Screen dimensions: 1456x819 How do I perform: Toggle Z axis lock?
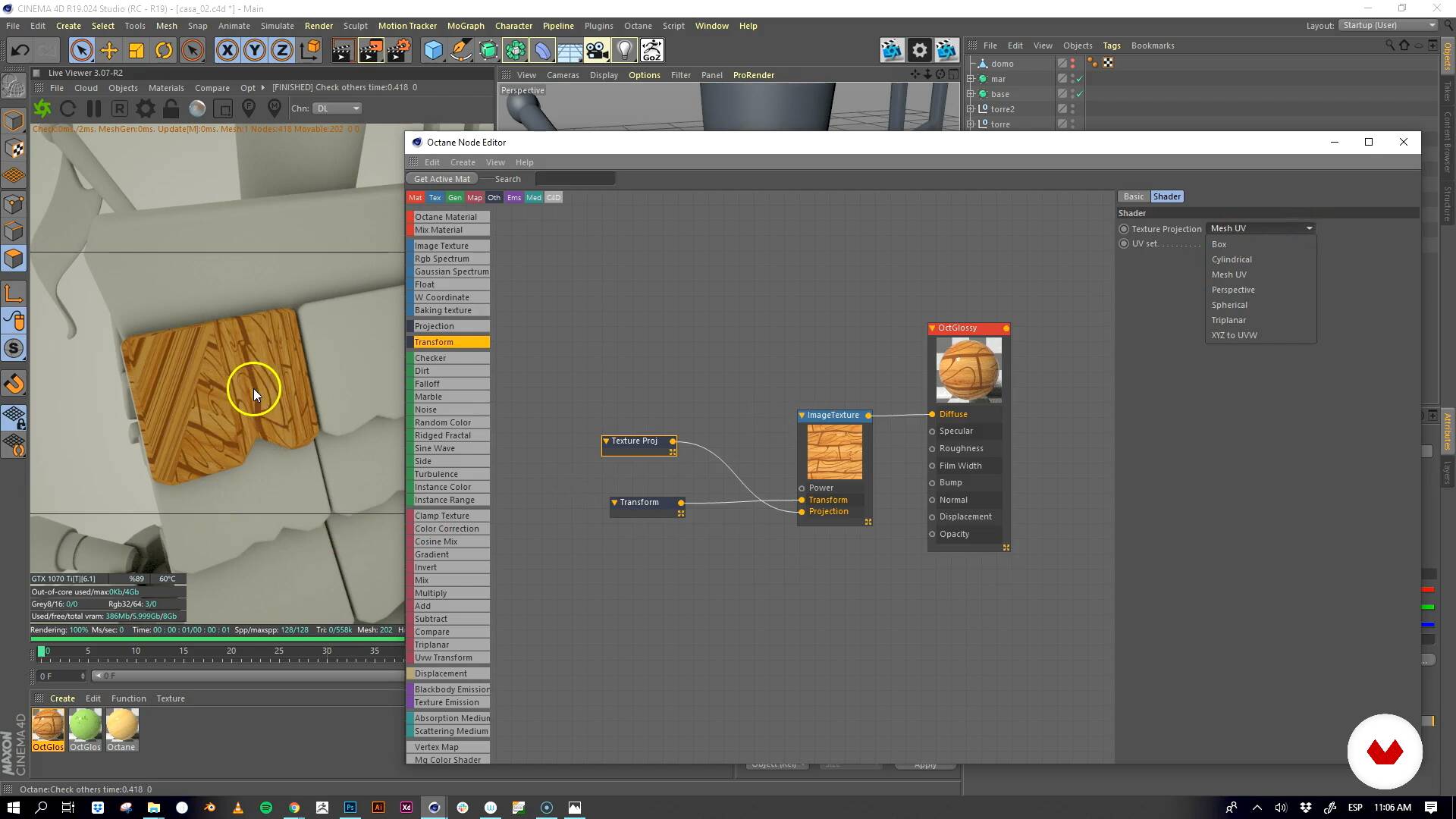(282, 51)
